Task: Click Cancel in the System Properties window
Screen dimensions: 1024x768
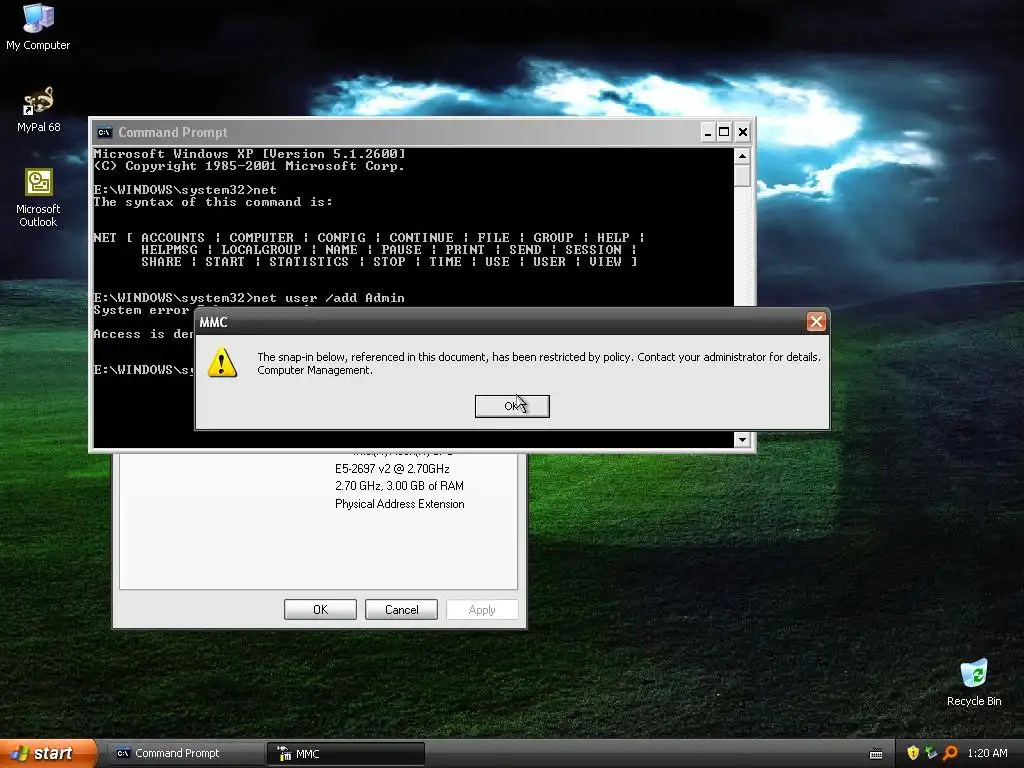Action: click(x=401, y=609)
